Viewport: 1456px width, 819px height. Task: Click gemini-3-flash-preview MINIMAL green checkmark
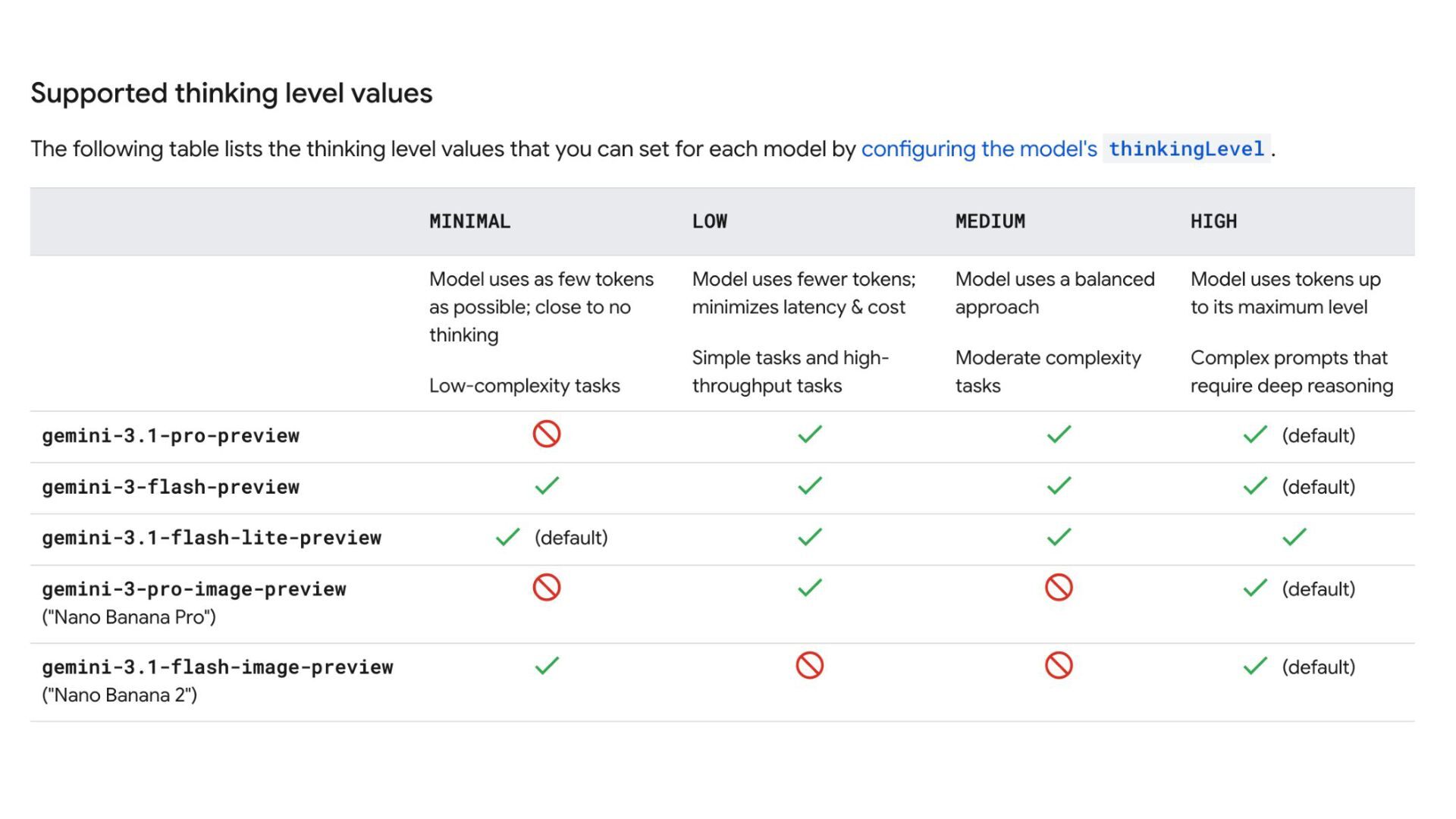click(546, 486)
